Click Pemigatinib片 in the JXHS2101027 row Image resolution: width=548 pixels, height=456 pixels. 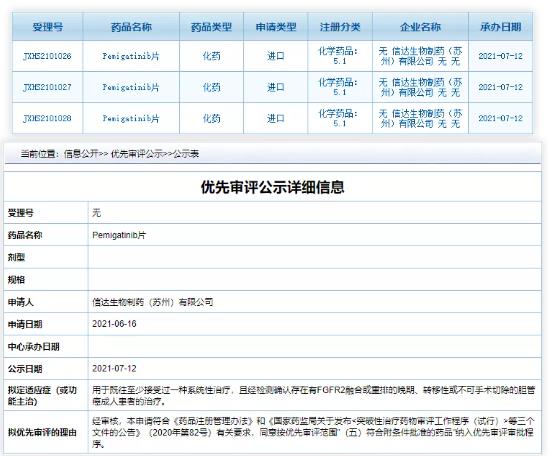[131, 87]
